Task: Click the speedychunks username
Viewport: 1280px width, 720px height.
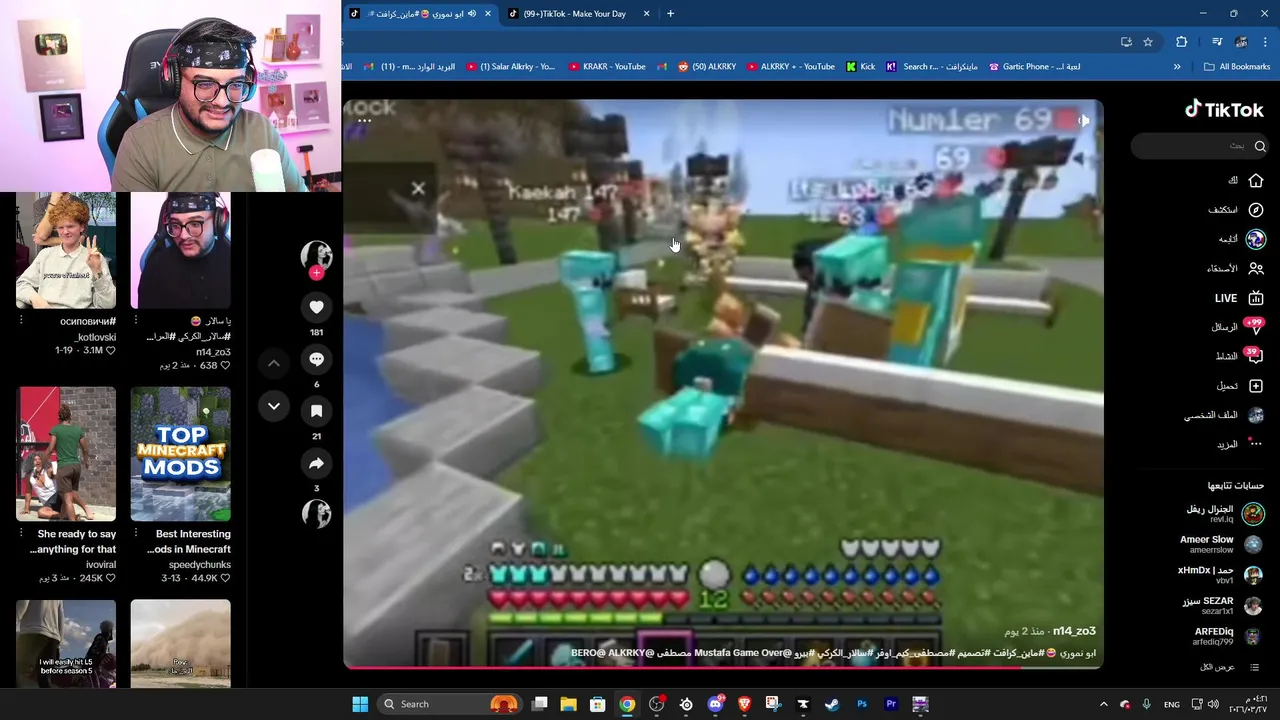Action: coord(200,565)
